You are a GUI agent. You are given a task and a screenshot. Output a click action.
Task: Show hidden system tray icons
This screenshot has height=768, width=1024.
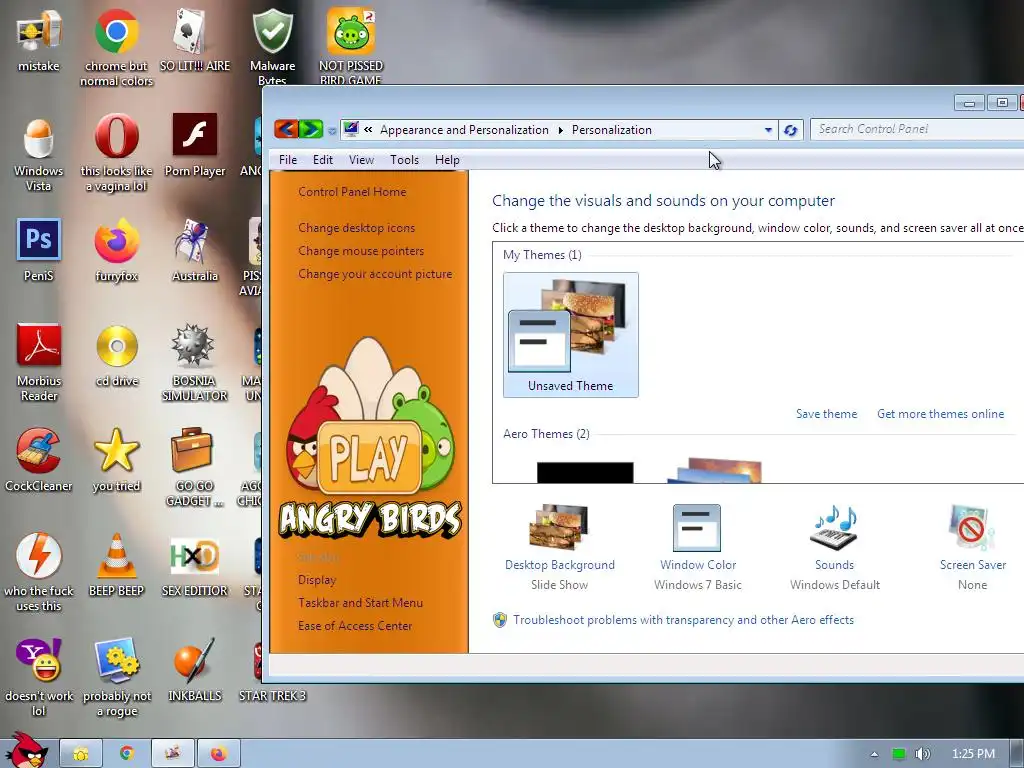pos(874,754)
